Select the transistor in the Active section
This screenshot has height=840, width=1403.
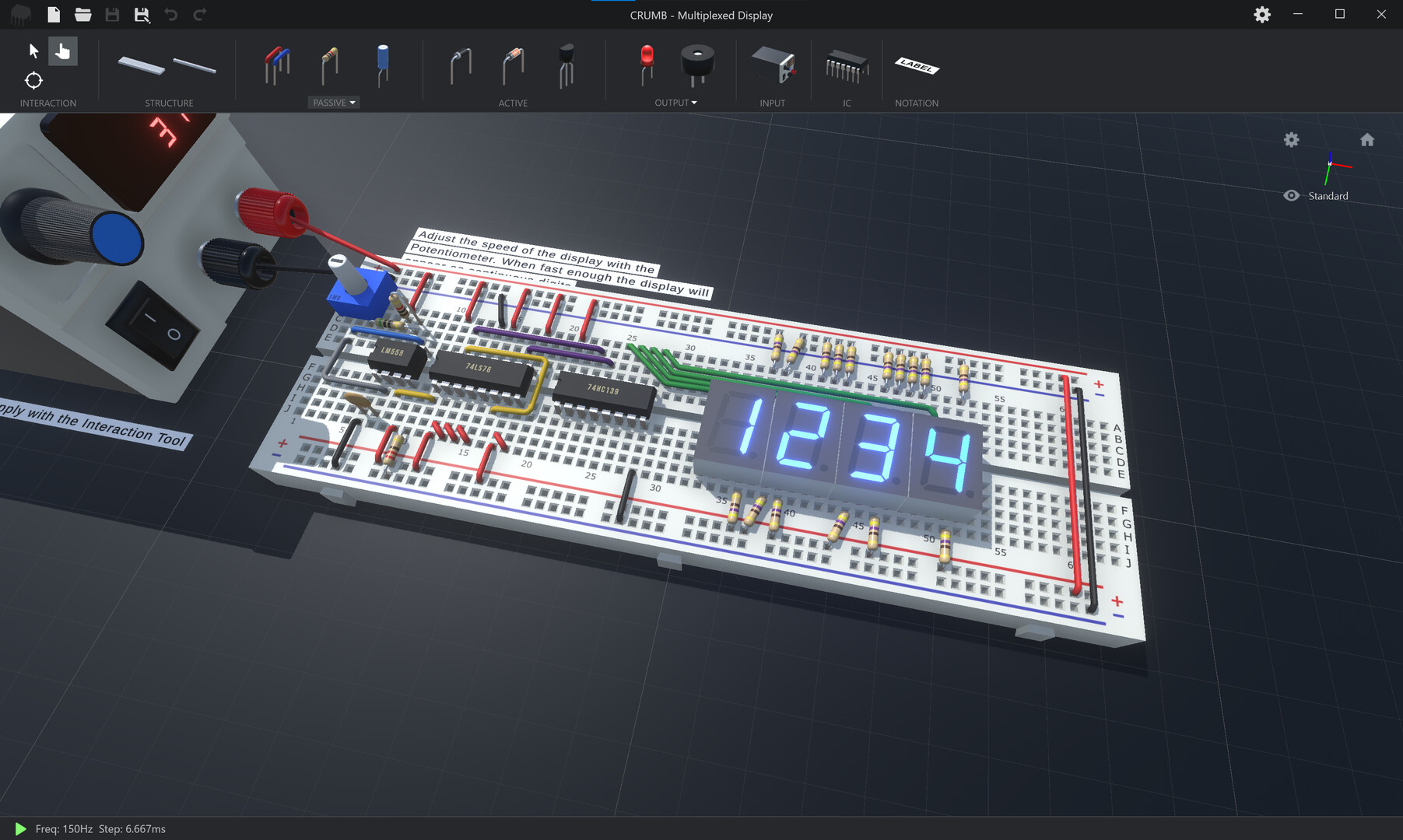[x=566, y=70]
